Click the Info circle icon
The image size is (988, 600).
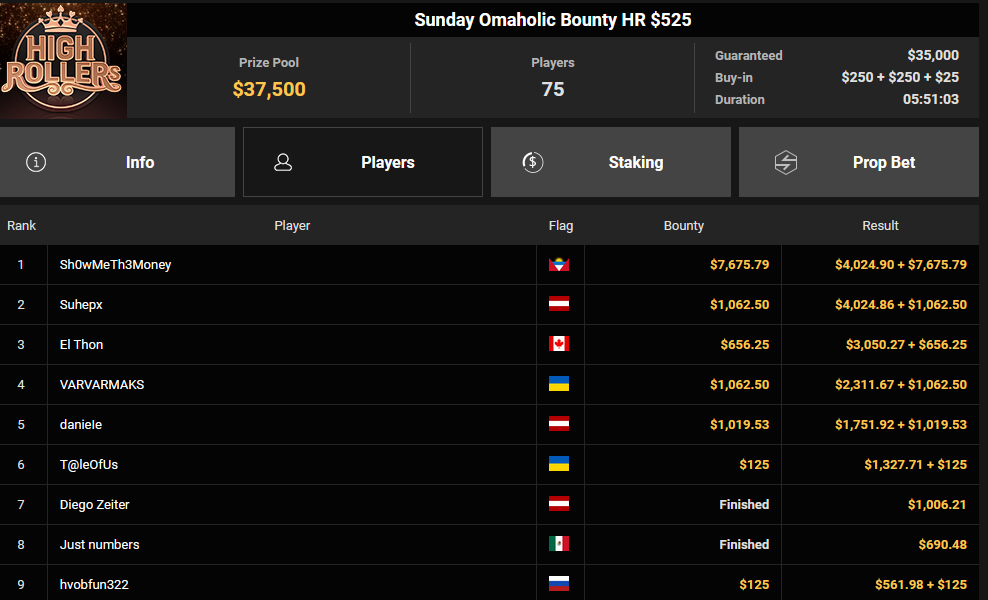[x=36, y=162]
